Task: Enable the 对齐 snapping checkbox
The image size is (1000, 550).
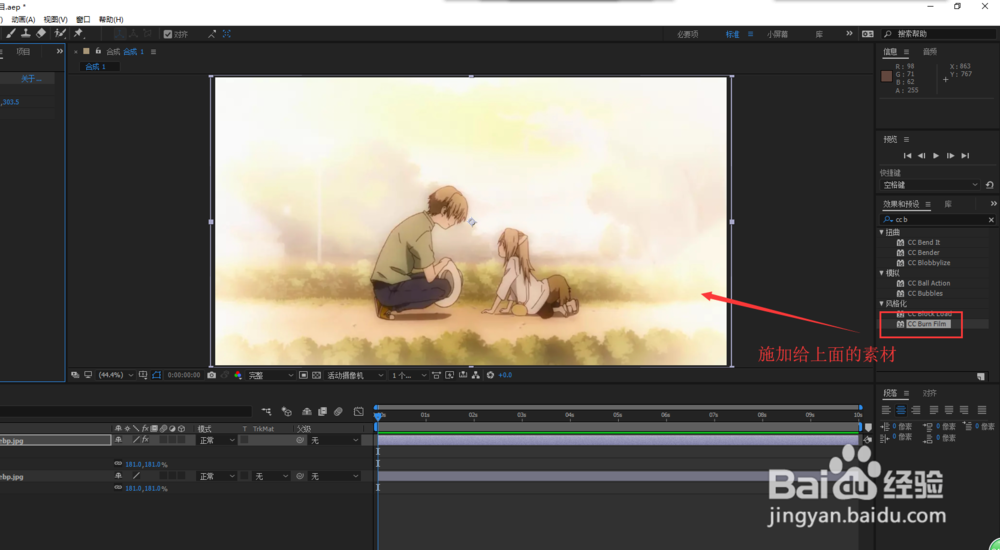Action: tap(168, 34)
